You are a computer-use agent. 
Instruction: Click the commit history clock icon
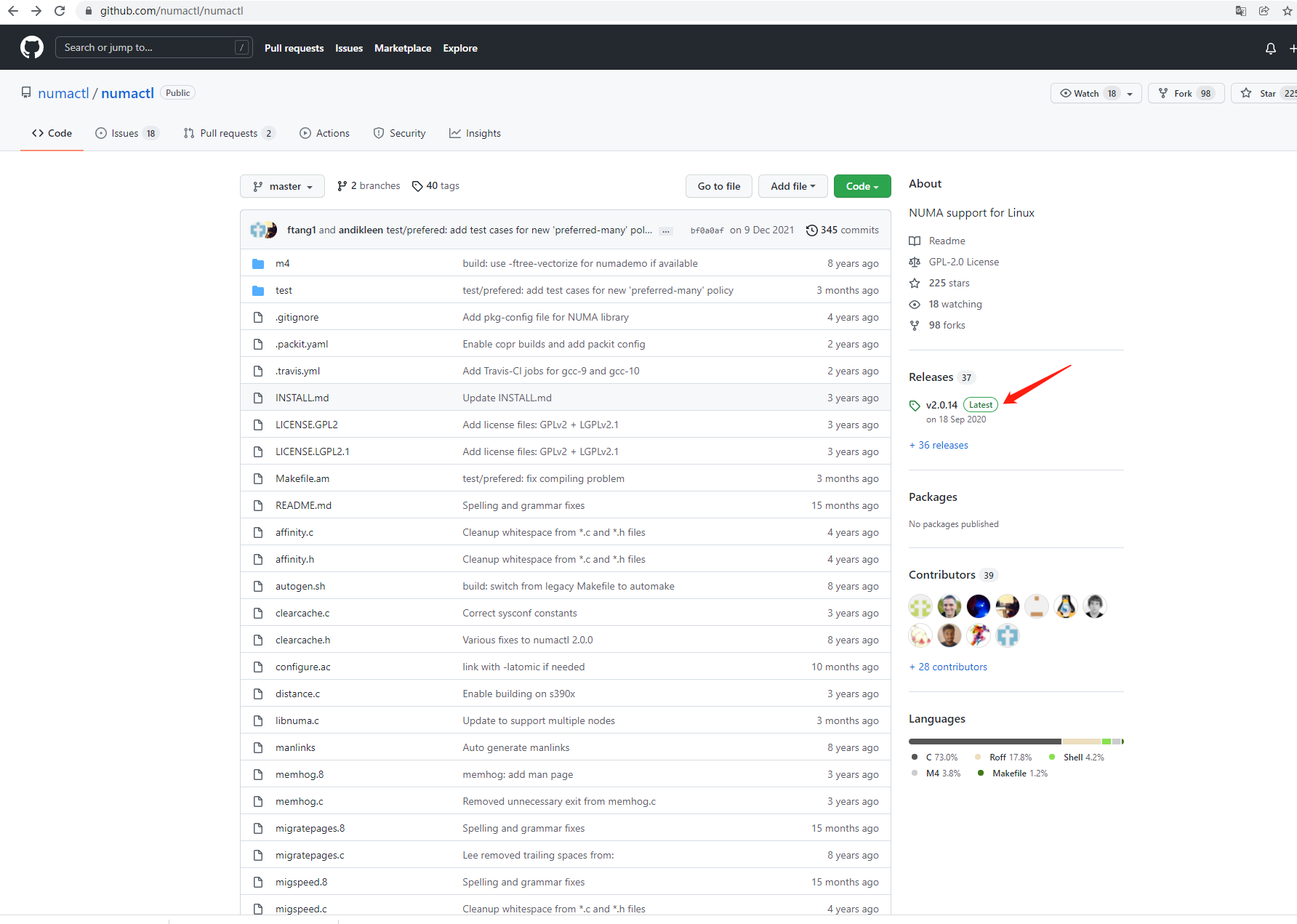[x=812, y=230]
